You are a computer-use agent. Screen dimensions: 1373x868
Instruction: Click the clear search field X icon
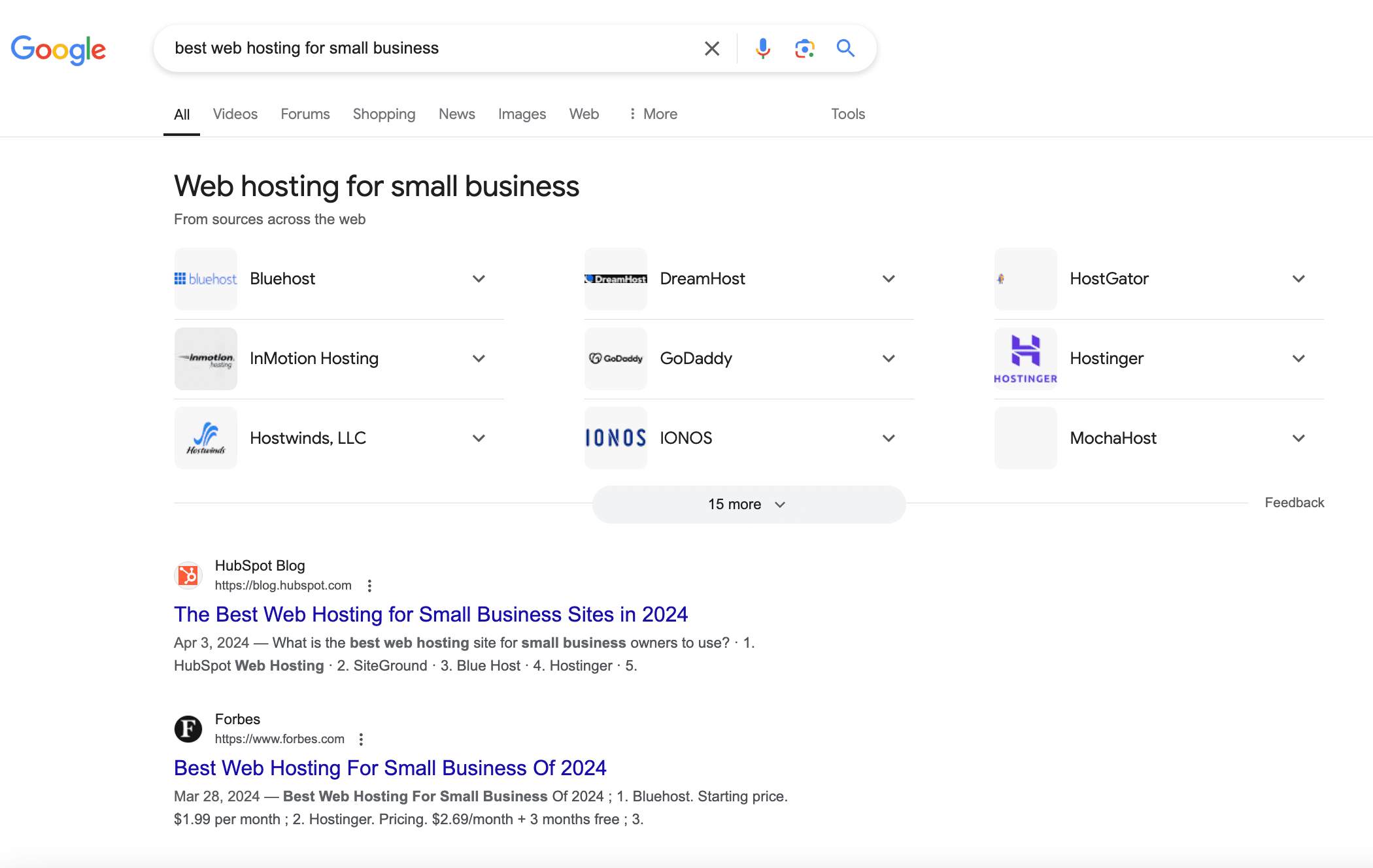[x=712, y=48]
